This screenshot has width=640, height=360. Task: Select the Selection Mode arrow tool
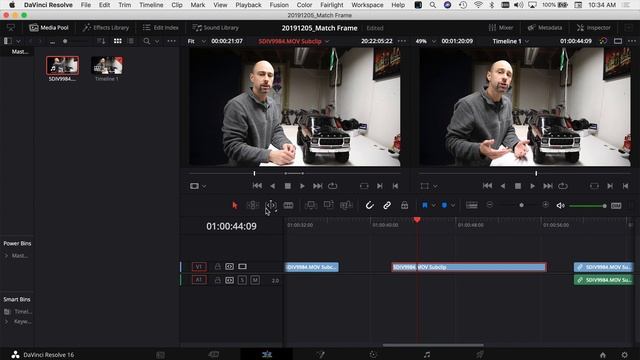click(235, 205)
